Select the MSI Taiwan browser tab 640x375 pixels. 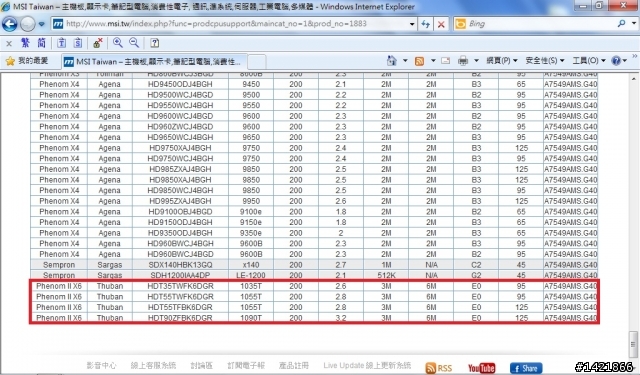(154, 62)
